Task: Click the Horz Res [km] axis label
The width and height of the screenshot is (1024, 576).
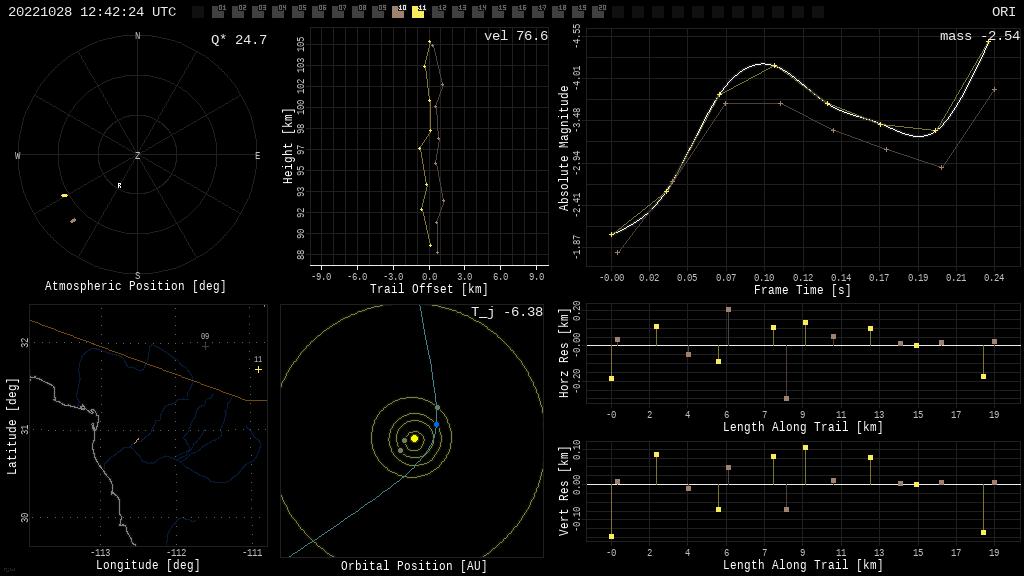Action: (x=564, y=353)
